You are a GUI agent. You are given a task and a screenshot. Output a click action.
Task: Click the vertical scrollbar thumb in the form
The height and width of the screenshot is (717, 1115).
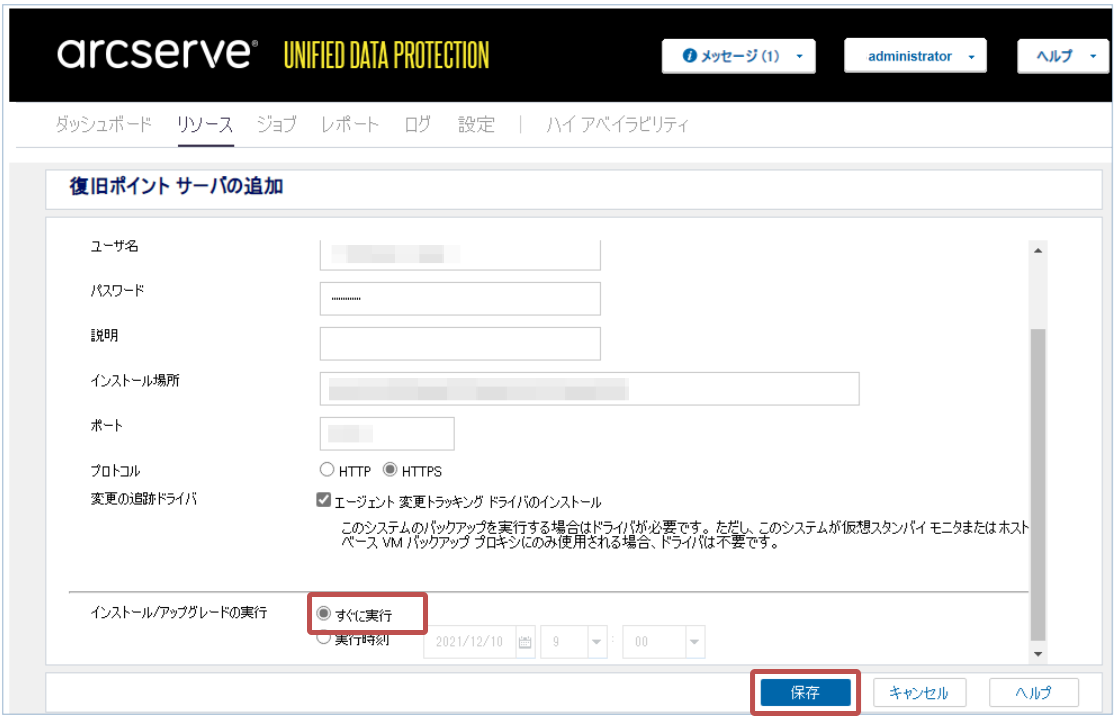pyautogui.click(x=1037, y=480)
